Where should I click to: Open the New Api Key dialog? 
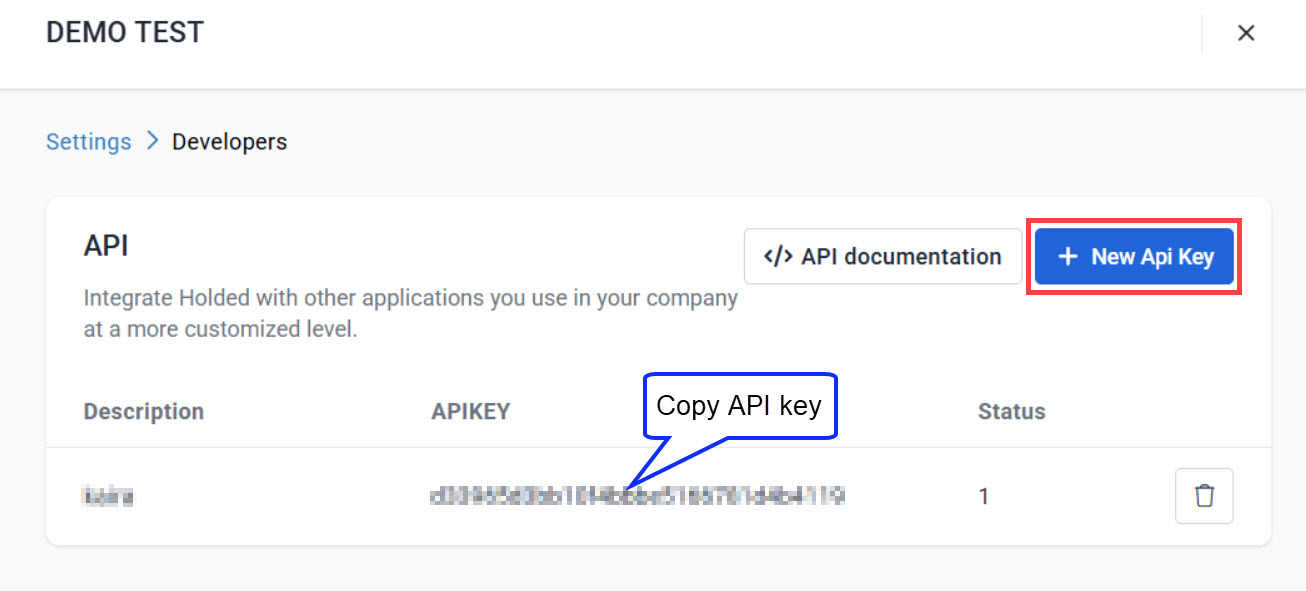(1133, 256)
